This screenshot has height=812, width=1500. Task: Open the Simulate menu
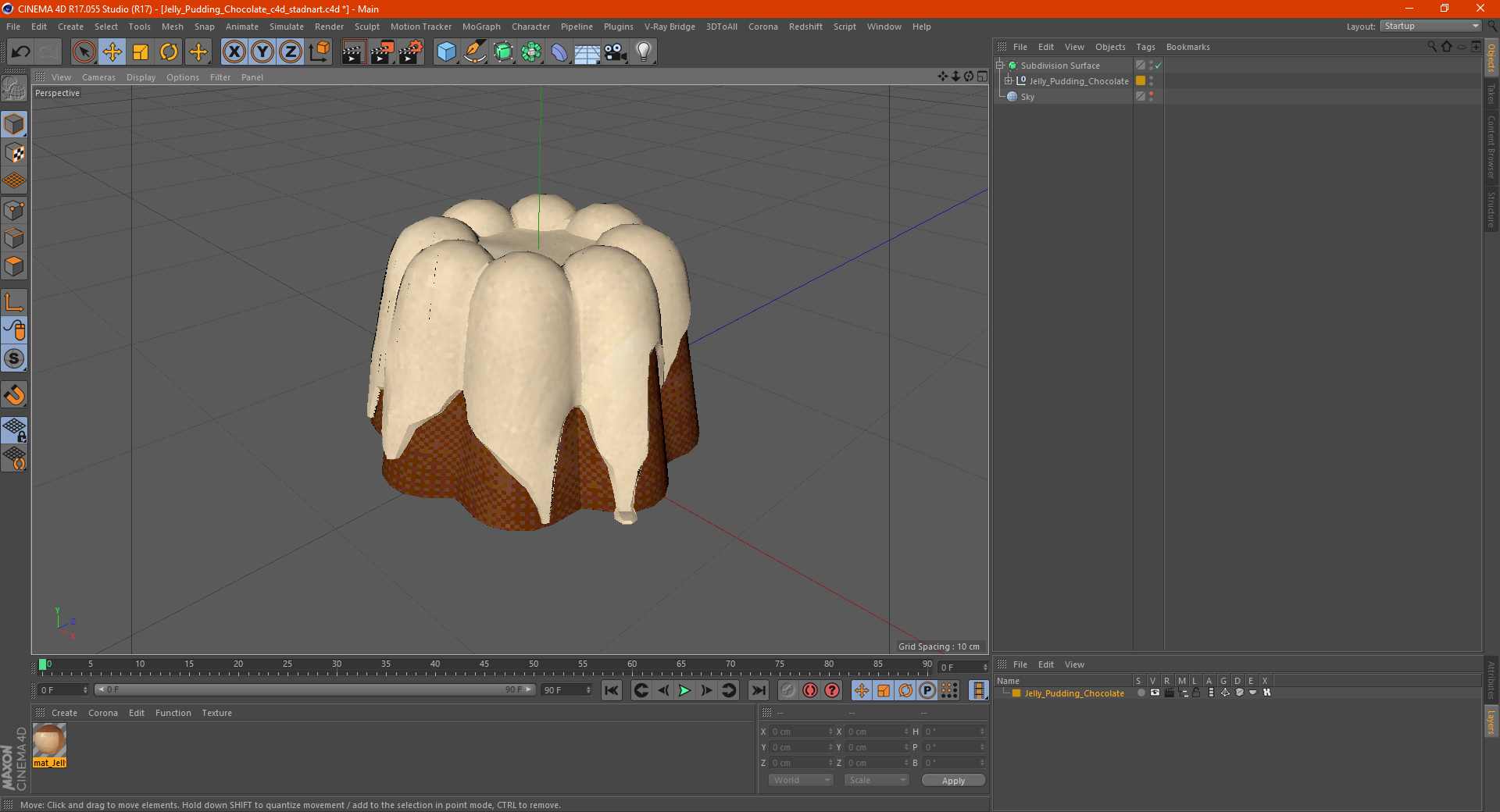tap(287, 27)
